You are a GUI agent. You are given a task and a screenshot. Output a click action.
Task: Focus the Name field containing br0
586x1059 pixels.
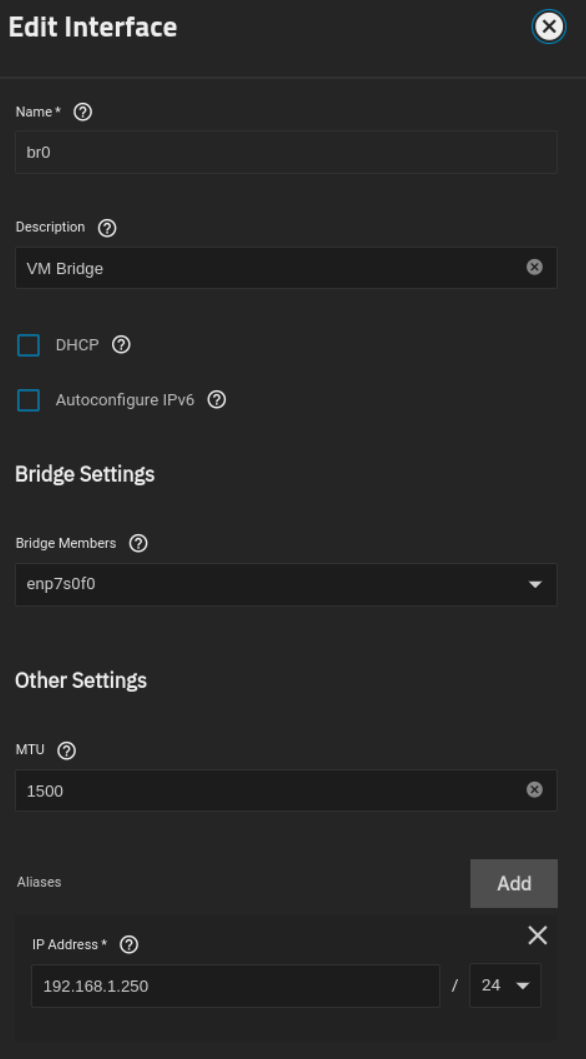[x=286, y=152]
